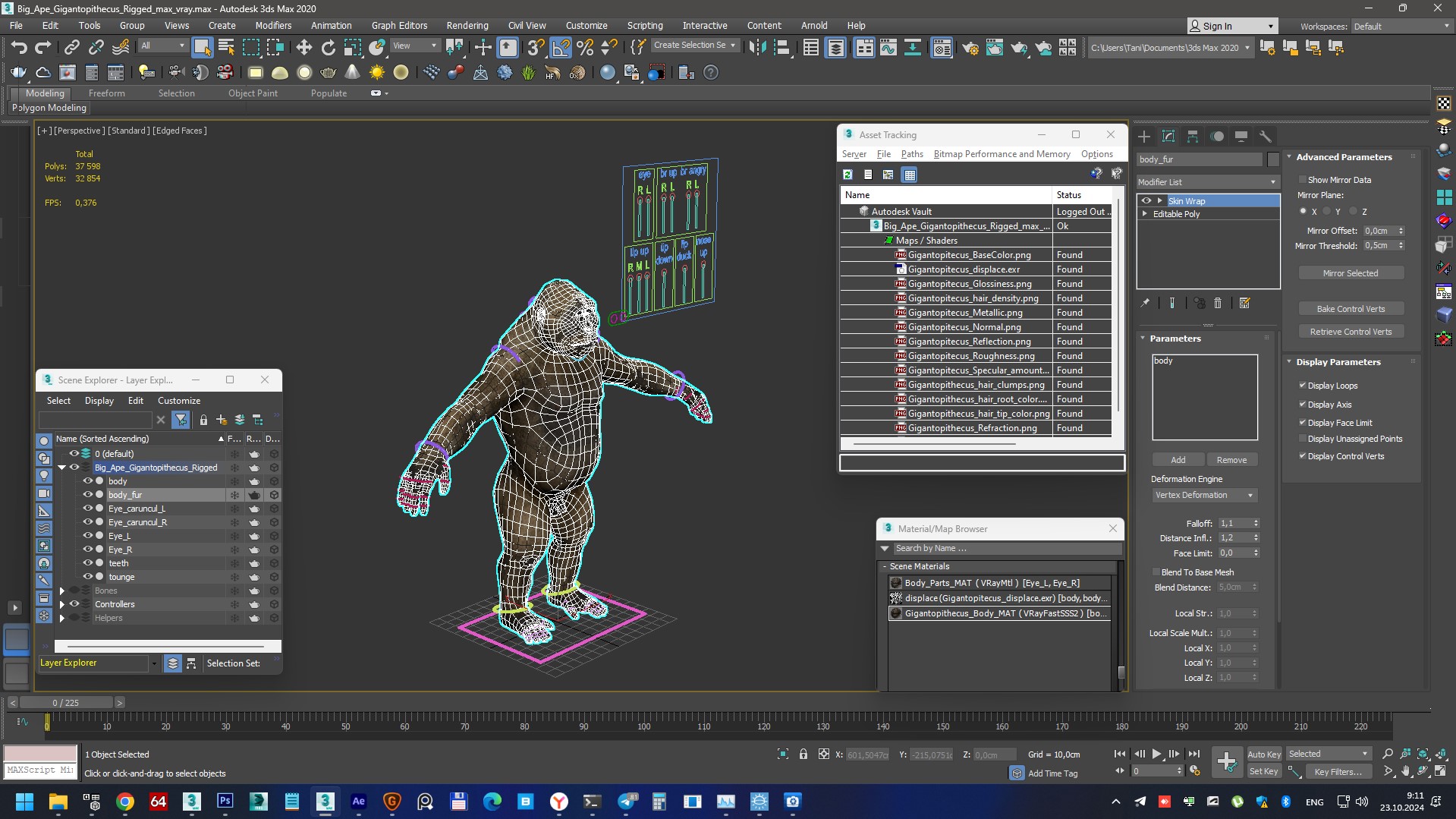1456x819 pixels.
Task: Enable Blend To Base Mesh checkbox
Action: coord(1156,572)
